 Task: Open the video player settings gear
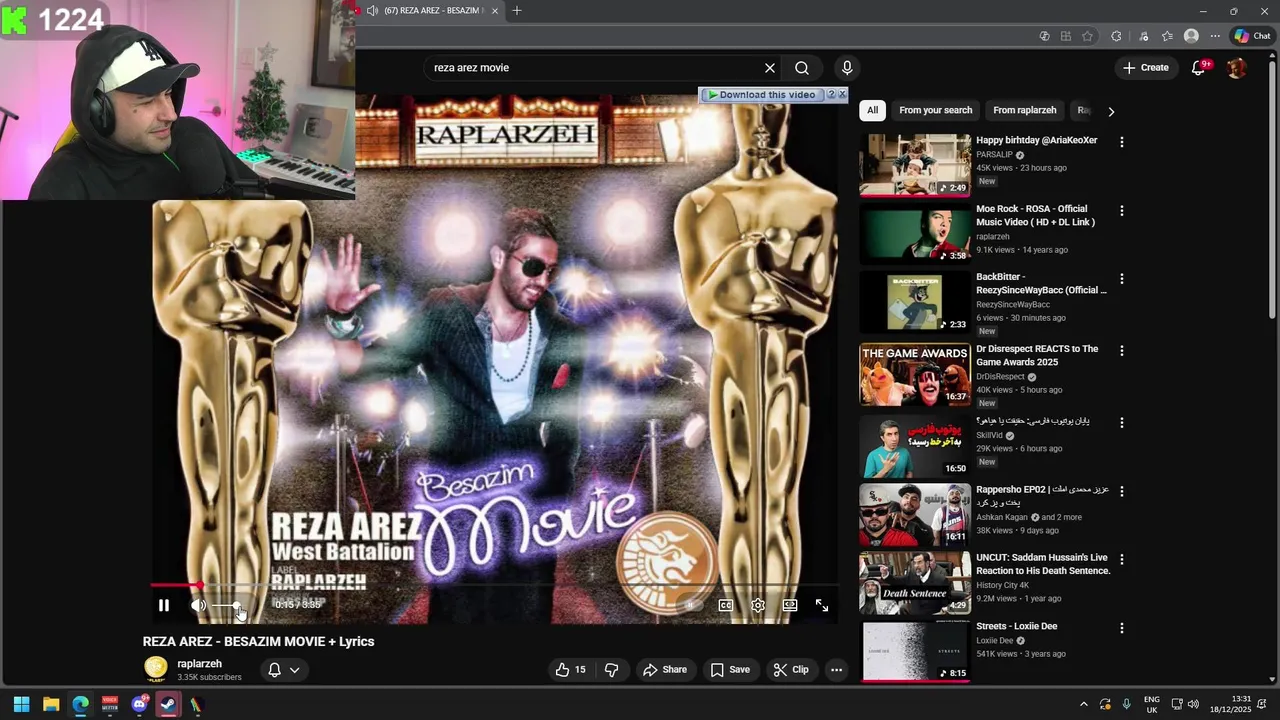(x=758, y=605)
